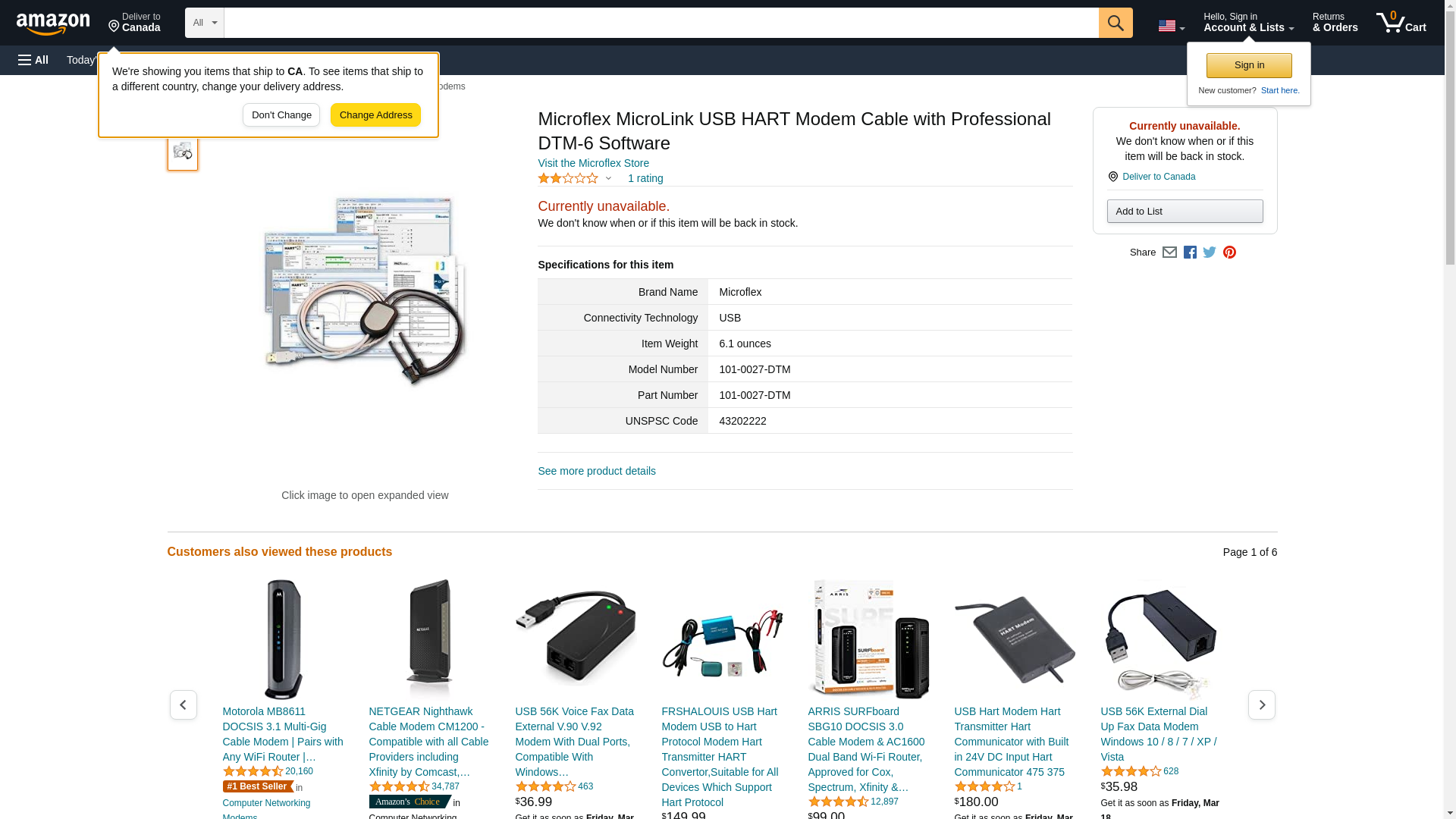Go back with carousel left arrow

183,704
